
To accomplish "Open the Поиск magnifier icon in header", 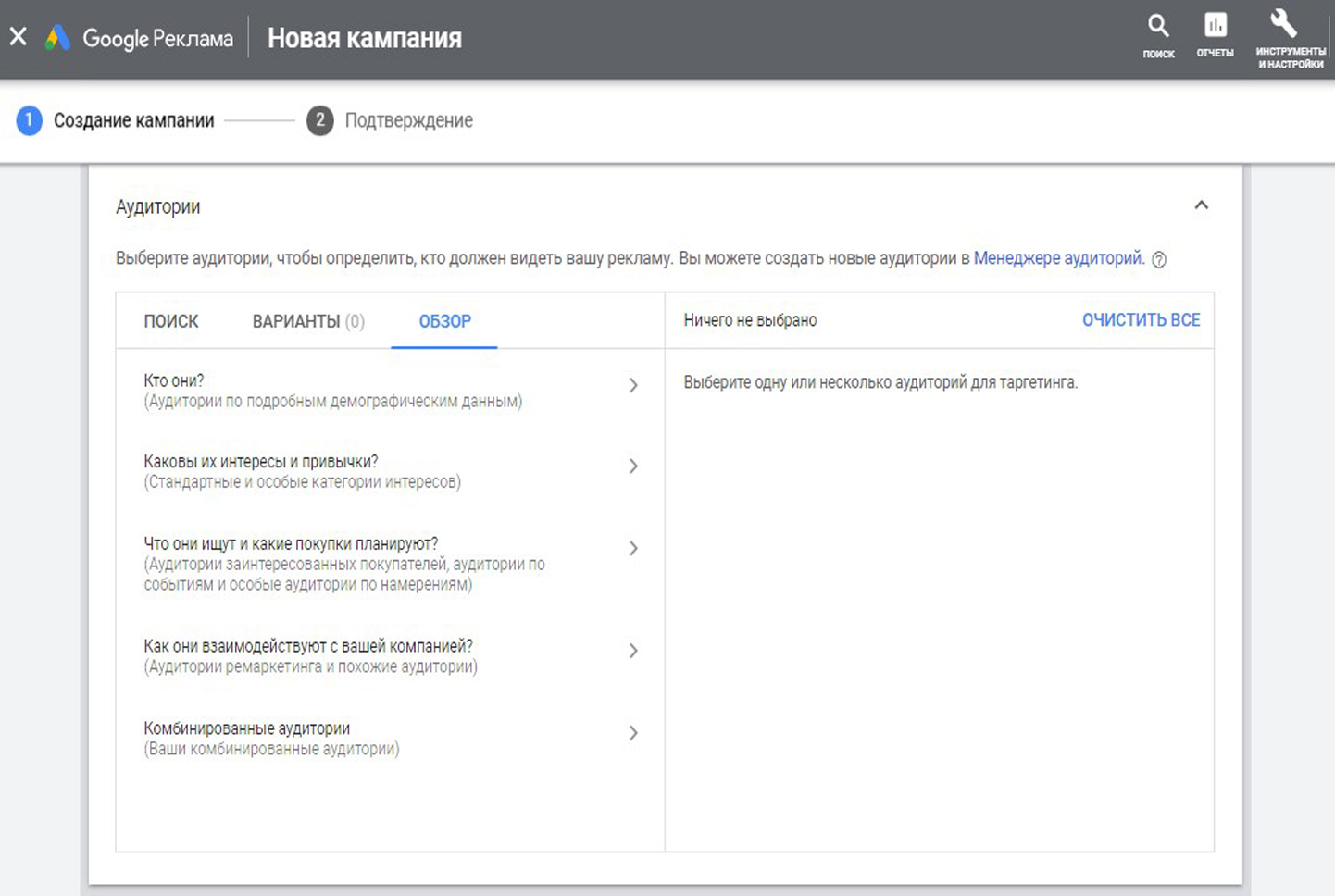I will pyautogui.click(x=1158, y=27).
